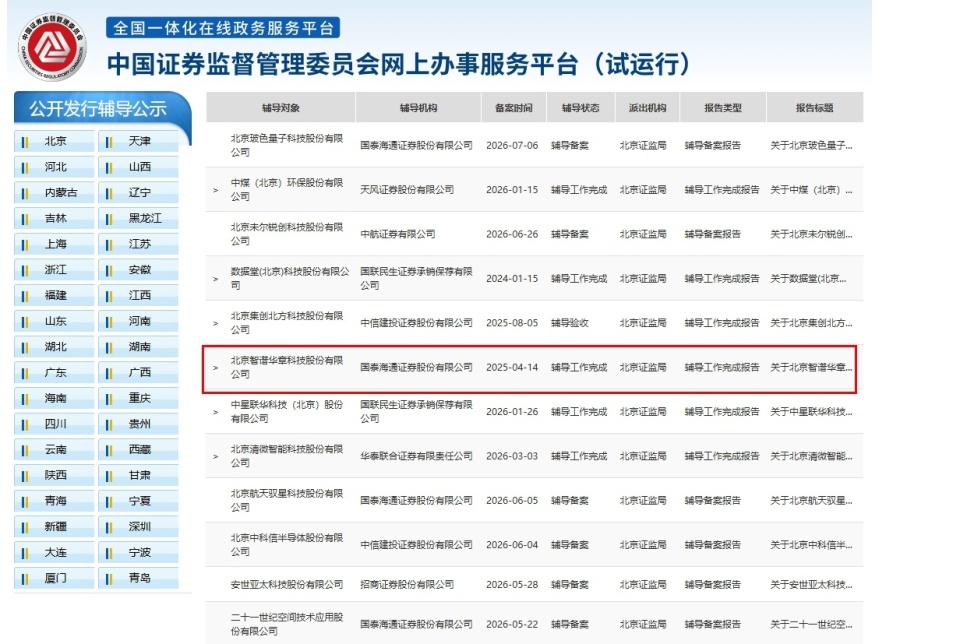
Task: Click the 备案时间 column header
Action: (514, 108)
